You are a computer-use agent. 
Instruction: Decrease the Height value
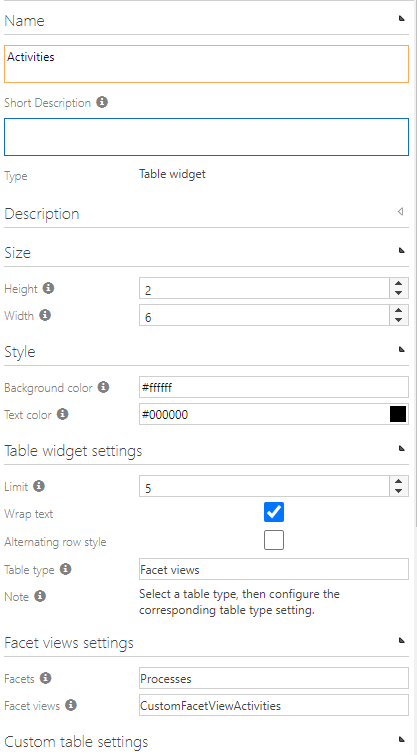point(398,293)
